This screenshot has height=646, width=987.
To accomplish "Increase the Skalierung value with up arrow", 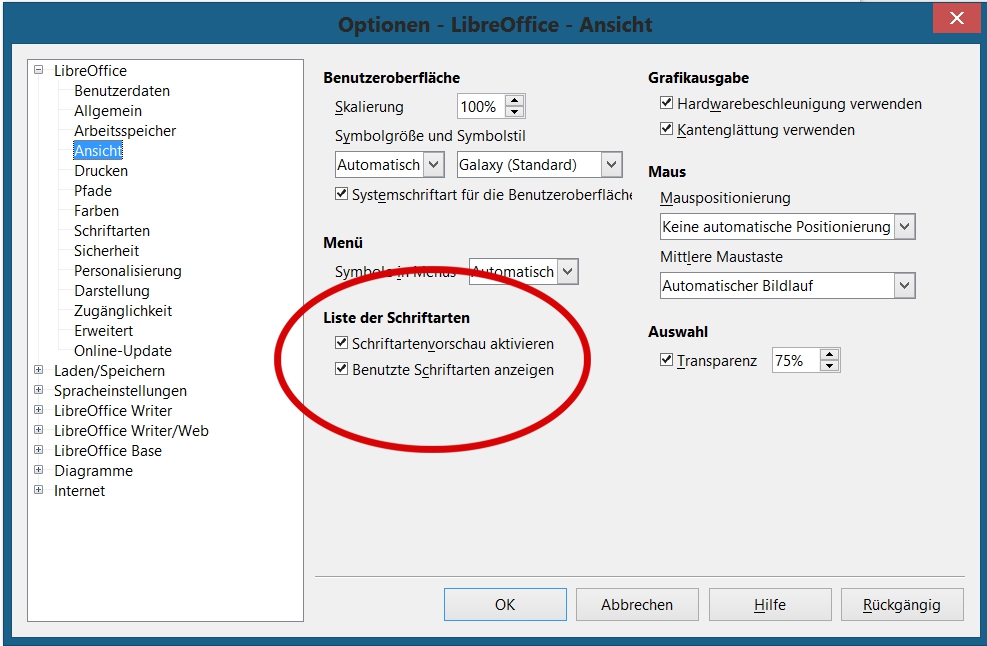I will (x=515, y=101).
